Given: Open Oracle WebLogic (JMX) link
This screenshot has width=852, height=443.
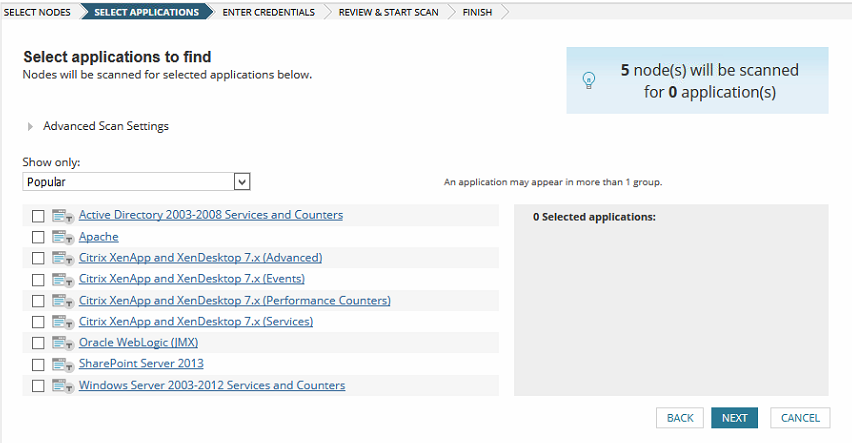Looking at the screenshot, I should tap(139, 342).
